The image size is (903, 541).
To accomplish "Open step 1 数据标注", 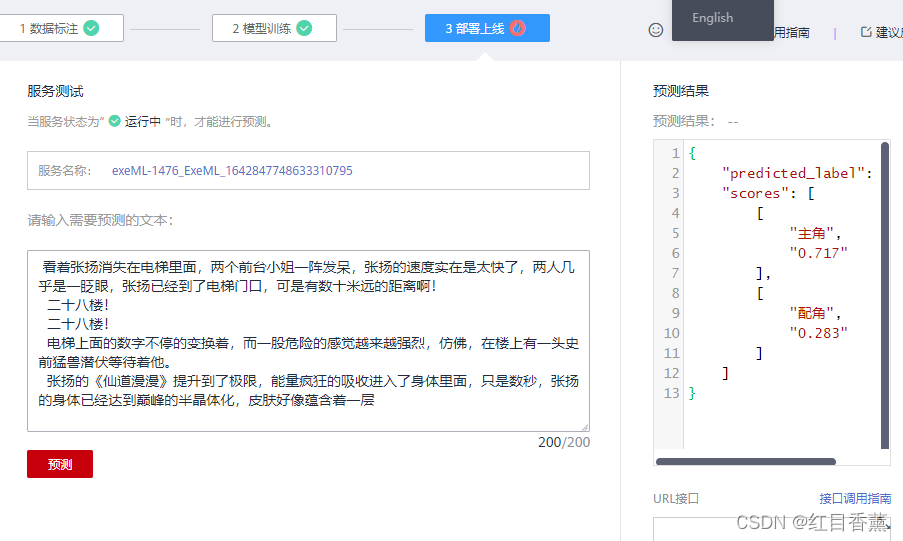I will (62, 28).
